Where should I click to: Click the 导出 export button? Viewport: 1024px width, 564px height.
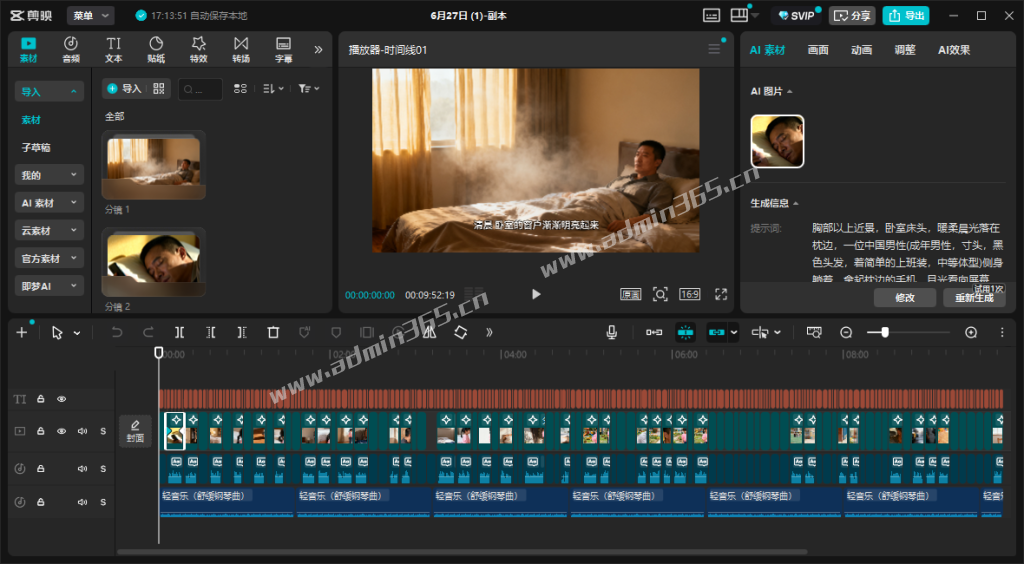click(x=906, y=16)
